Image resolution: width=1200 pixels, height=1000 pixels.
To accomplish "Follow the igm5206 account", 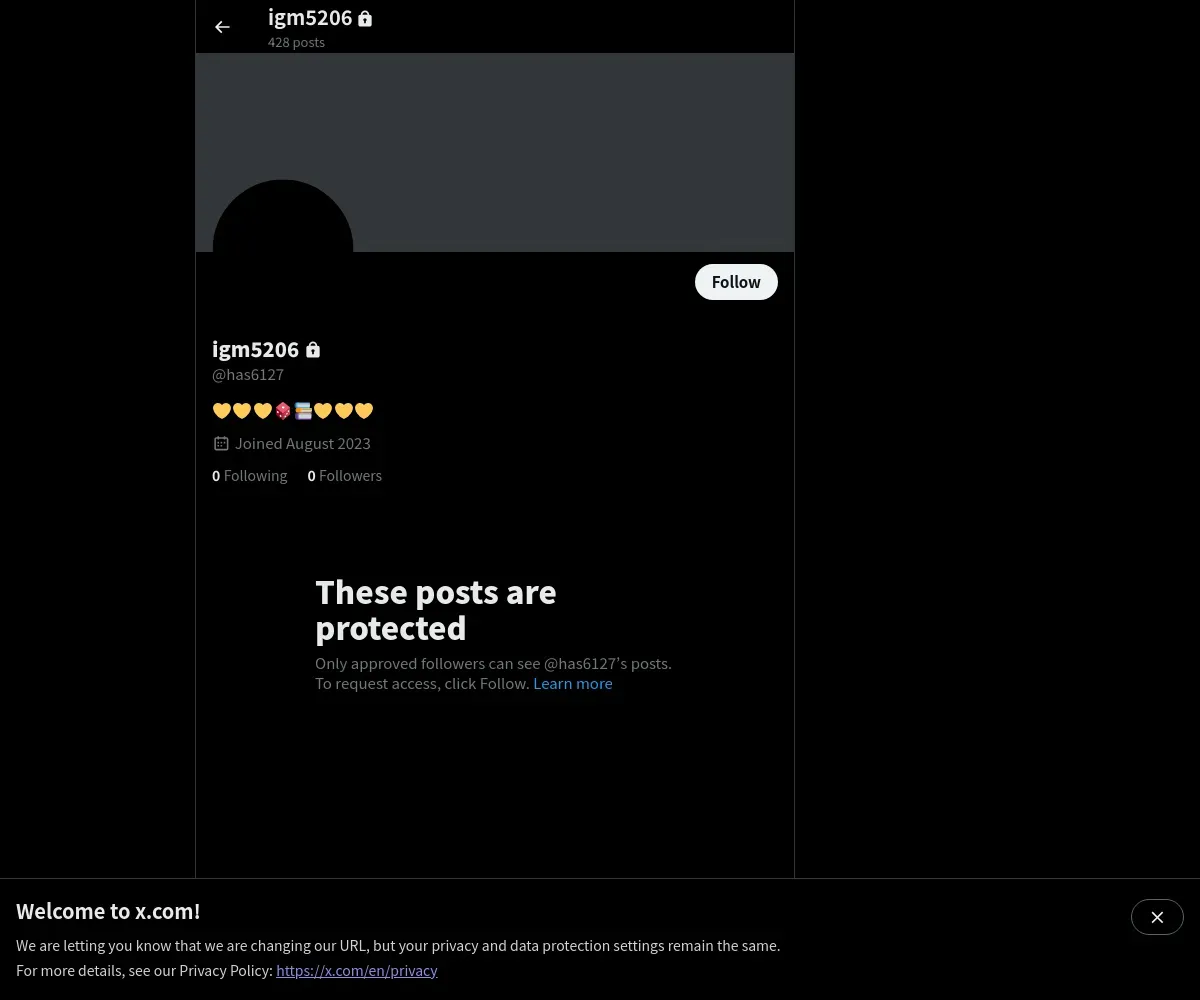I will pos(736,282).
